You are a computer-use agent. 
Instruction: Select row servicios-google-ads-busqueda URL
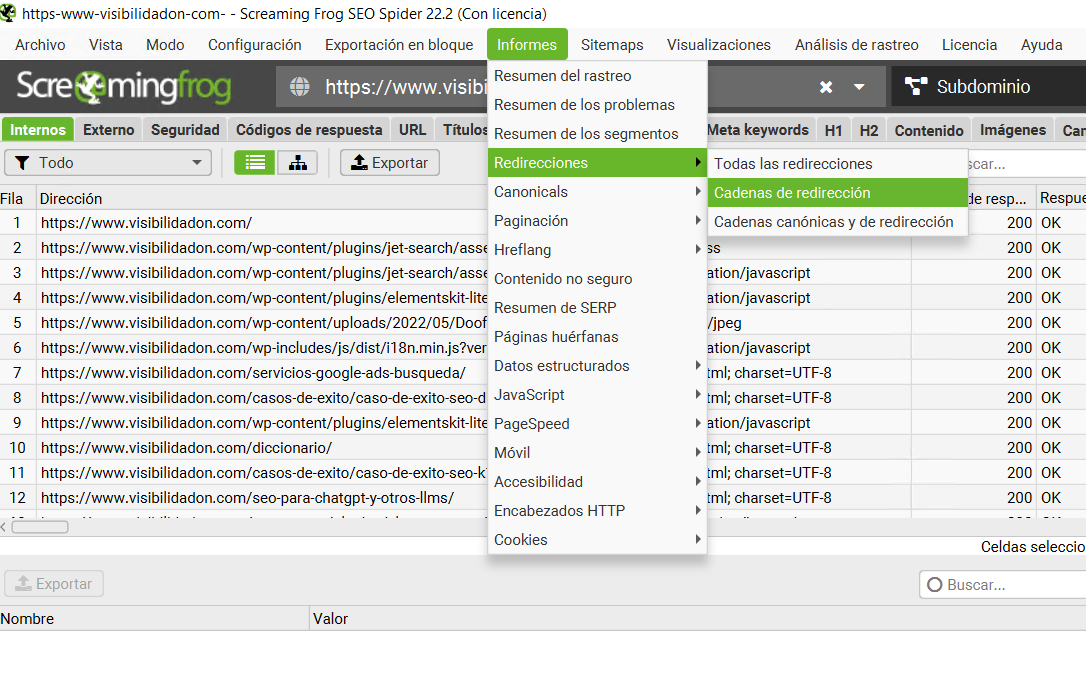(253, 373)
